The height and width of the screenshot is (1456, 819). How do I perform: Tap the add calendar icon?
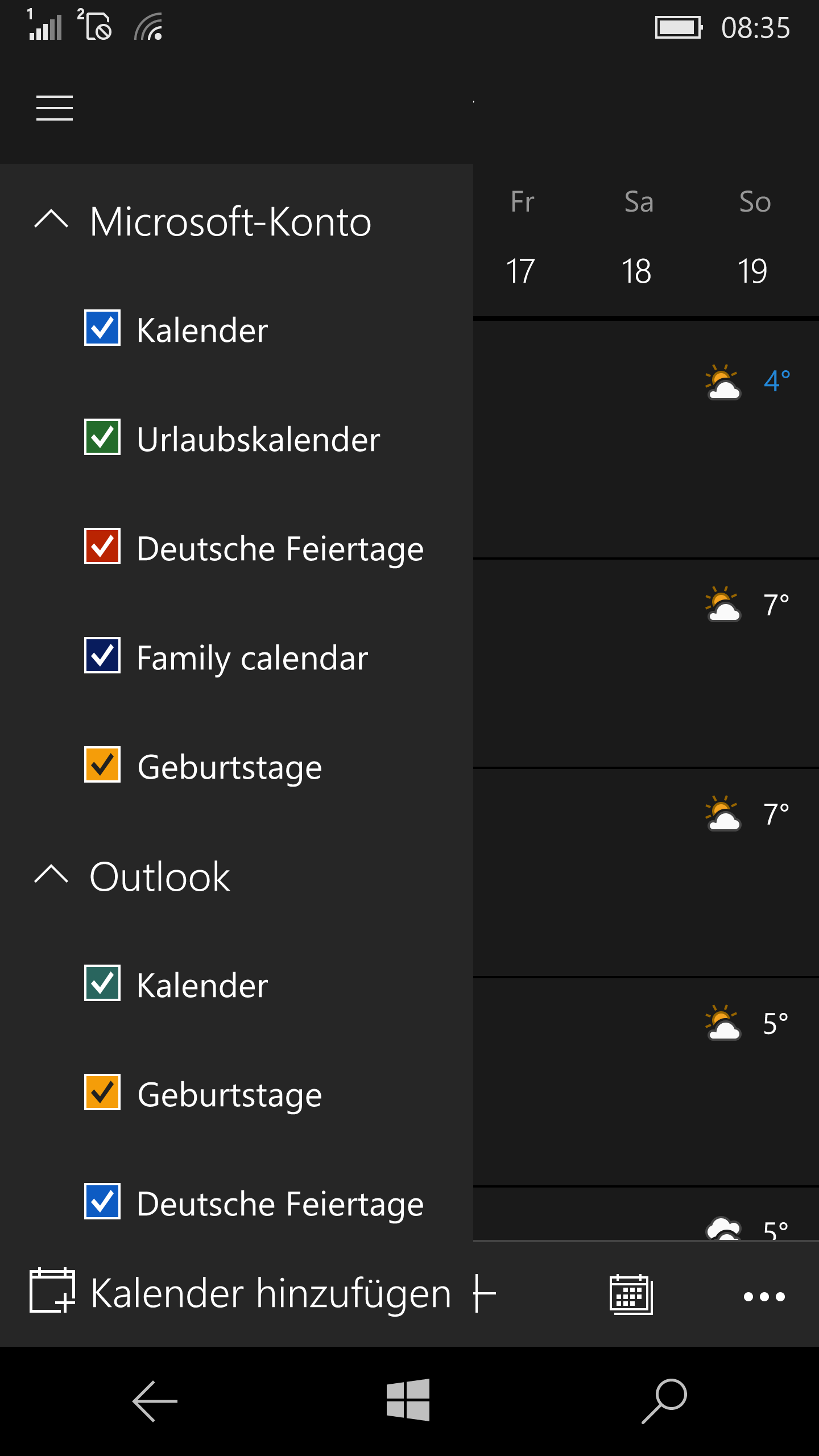coord(52,1290)
